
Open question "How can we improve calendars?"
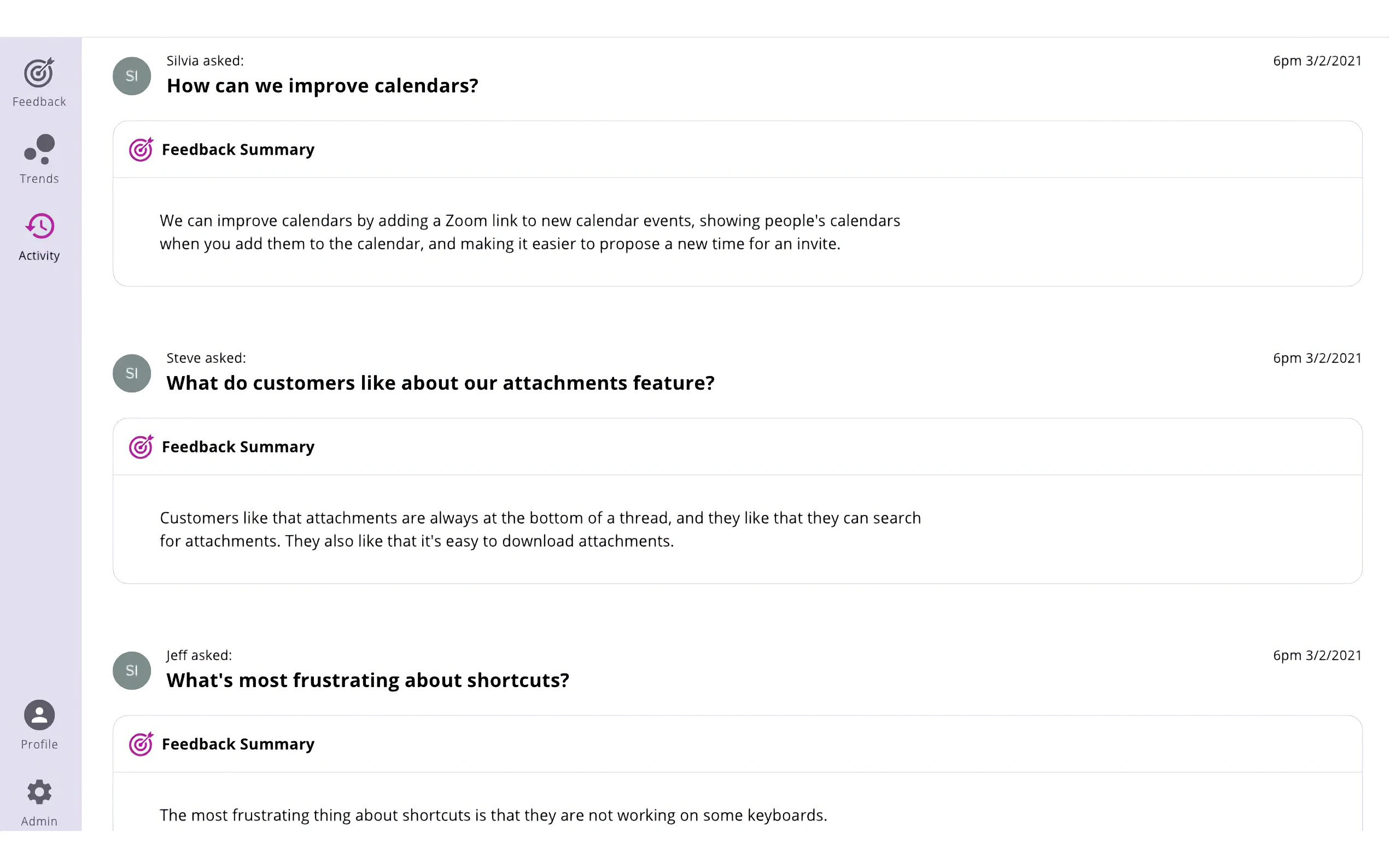click(x=322, y=85)
